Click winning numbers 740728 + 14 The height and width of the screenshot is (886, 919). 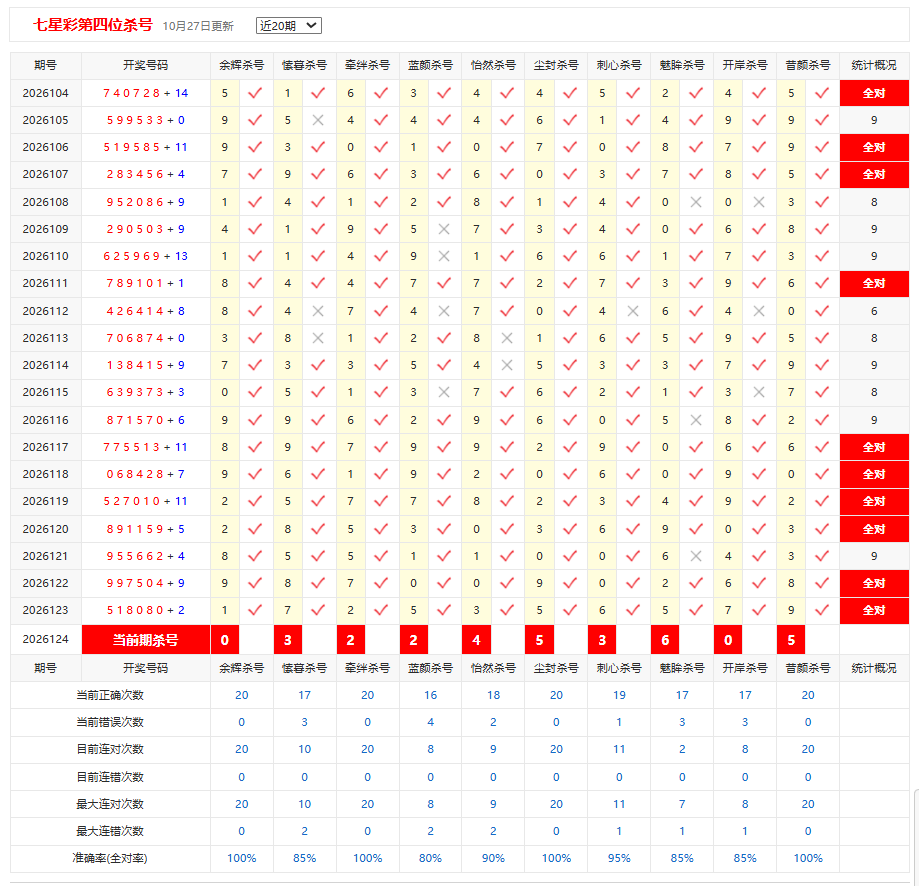pos(146,93)
